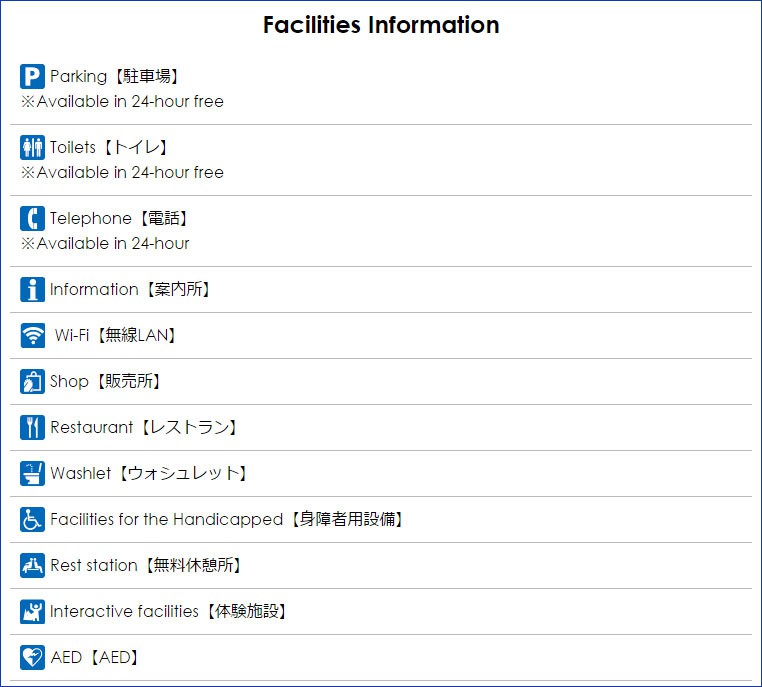Click the blue Parking P icon
The width and height of the screenshot is (762, 687).
tap(32, 76)
